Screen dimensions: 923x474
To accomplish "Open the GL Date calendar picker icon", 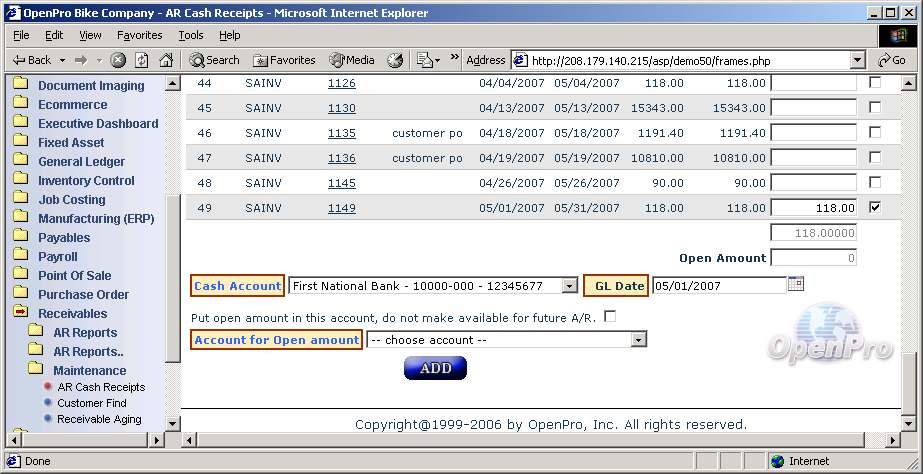I will coord(796,285).
